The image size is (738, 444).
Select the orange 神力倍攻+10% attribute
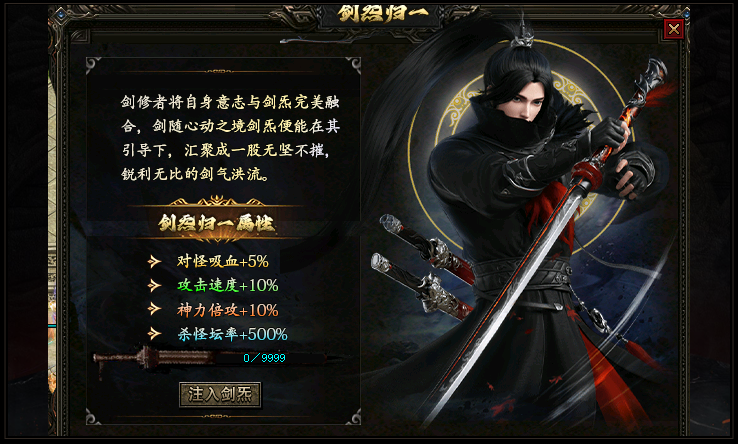point(228,310)
